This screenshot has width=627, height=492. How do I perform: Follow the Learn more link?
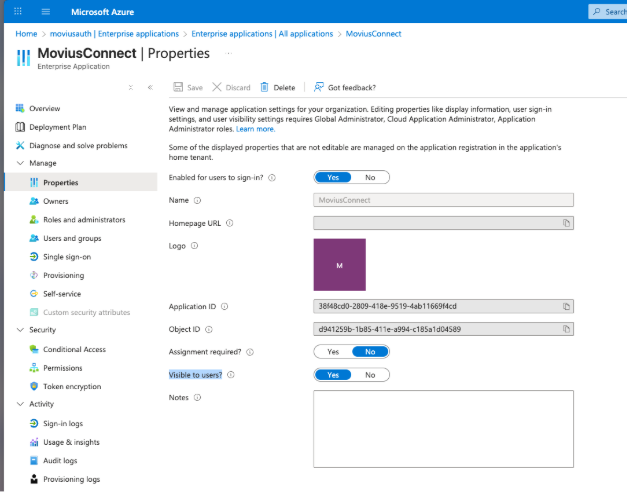pyautogui.click(x=256, y=129)
